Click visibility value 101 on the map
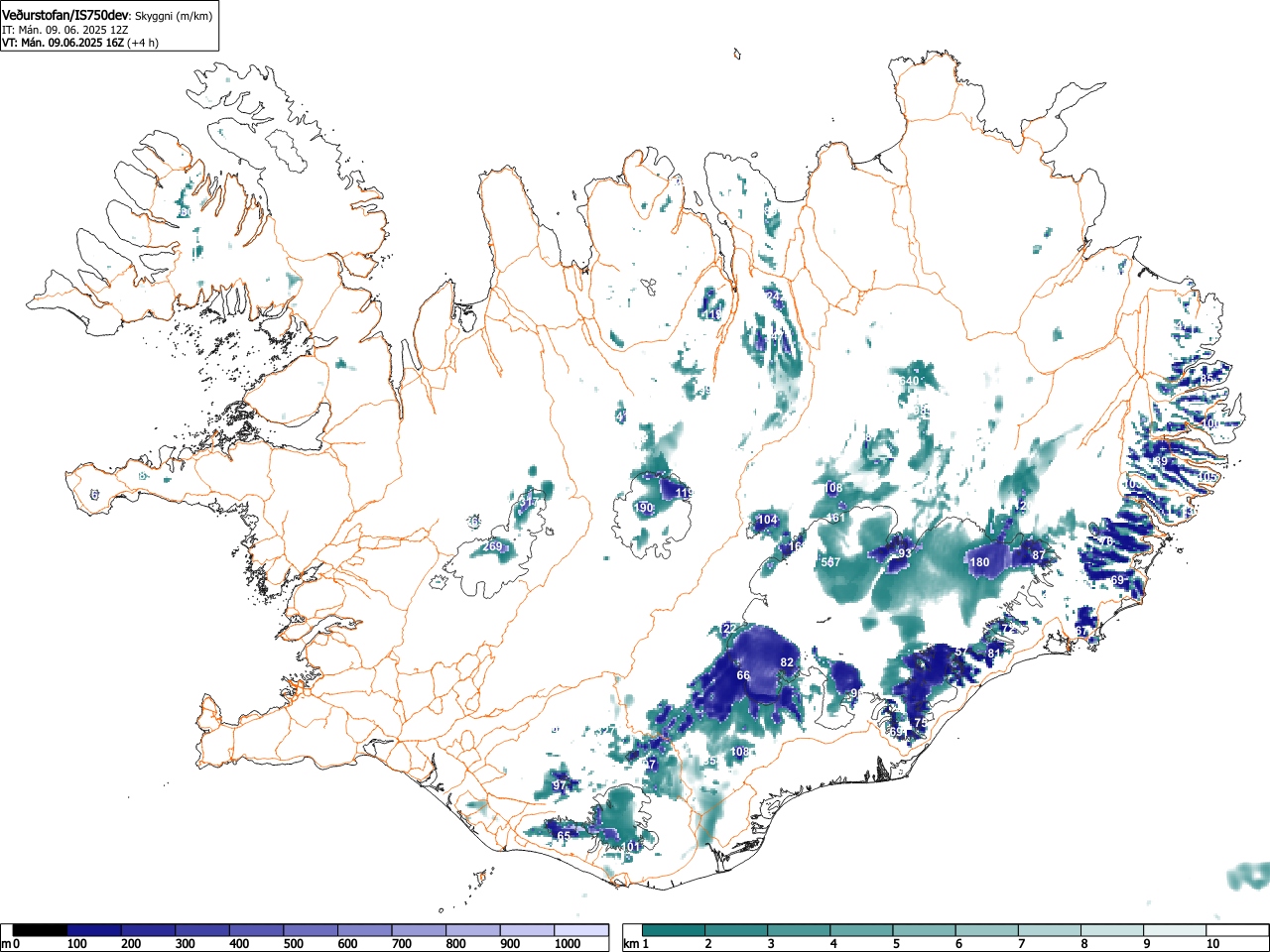The height and width of the screenshot is (952, 1270). pos(632,847)
